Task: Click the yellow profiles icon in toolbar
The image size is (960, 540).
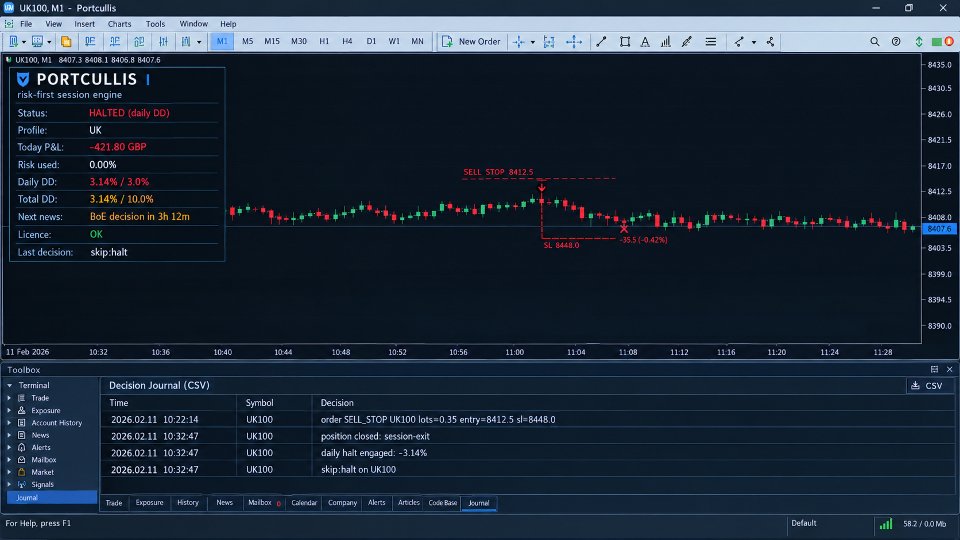Action: coord(66,42)
